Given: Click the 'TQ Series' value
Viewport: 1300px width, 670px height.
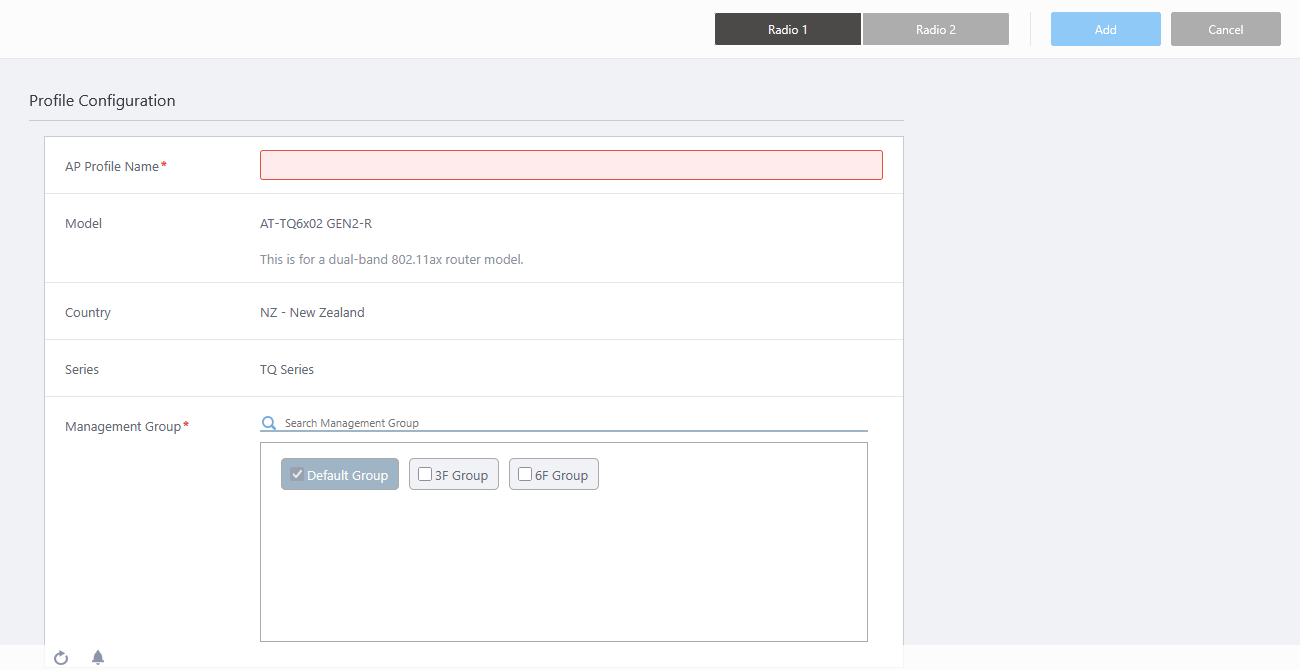Looking at the screenshot, I should (x=287, y=369).
